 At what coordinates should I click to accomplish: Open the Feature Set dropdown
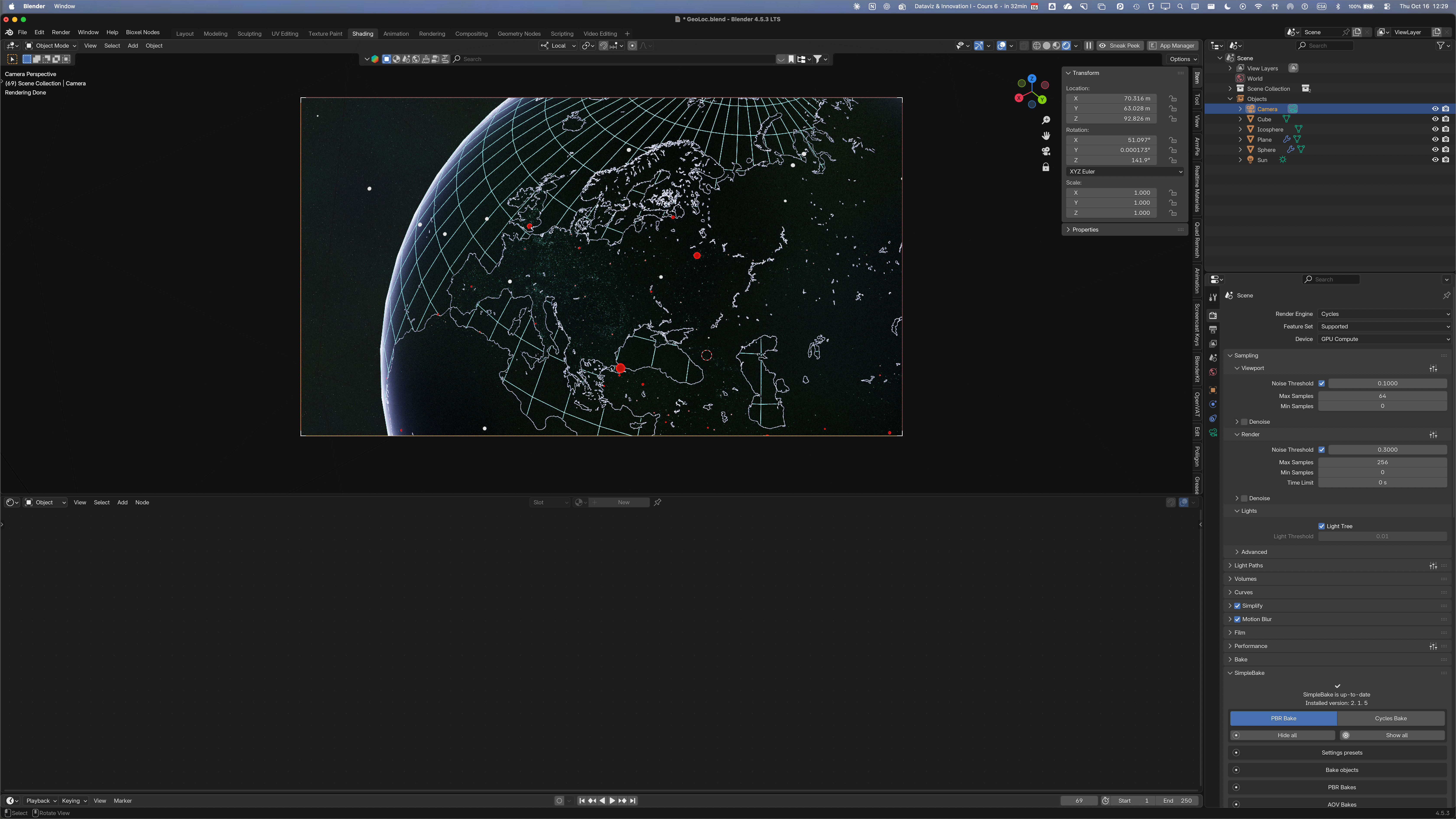pyautogui.click(x=1385, y=327)
